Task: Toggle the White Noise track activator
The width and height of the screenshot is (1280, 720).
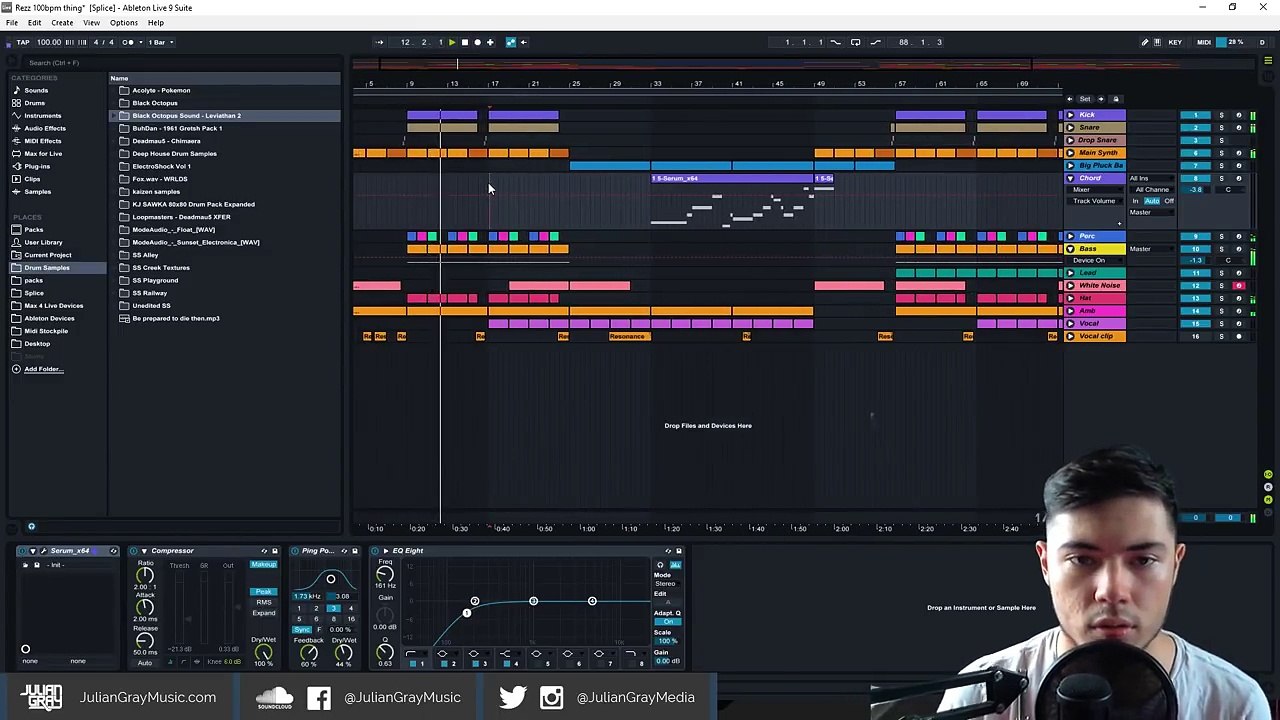Action: click(1195, 286)
